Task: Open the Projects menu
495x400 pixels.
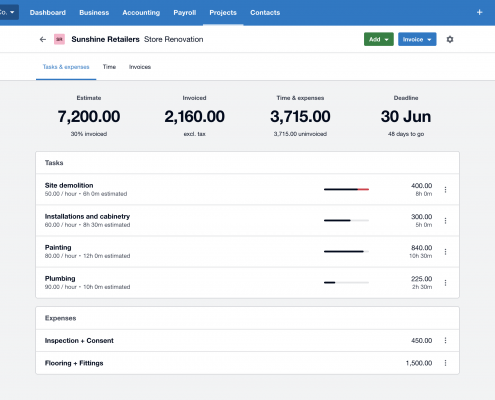Action: click(x=223, y=13)
